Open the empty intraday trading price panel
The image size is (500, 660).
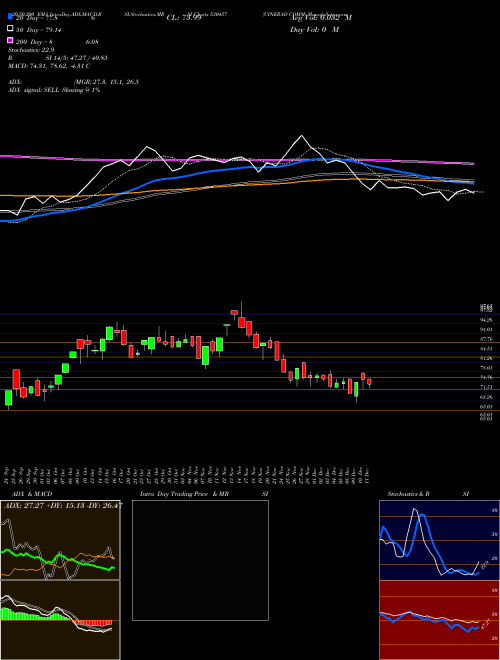200,560
